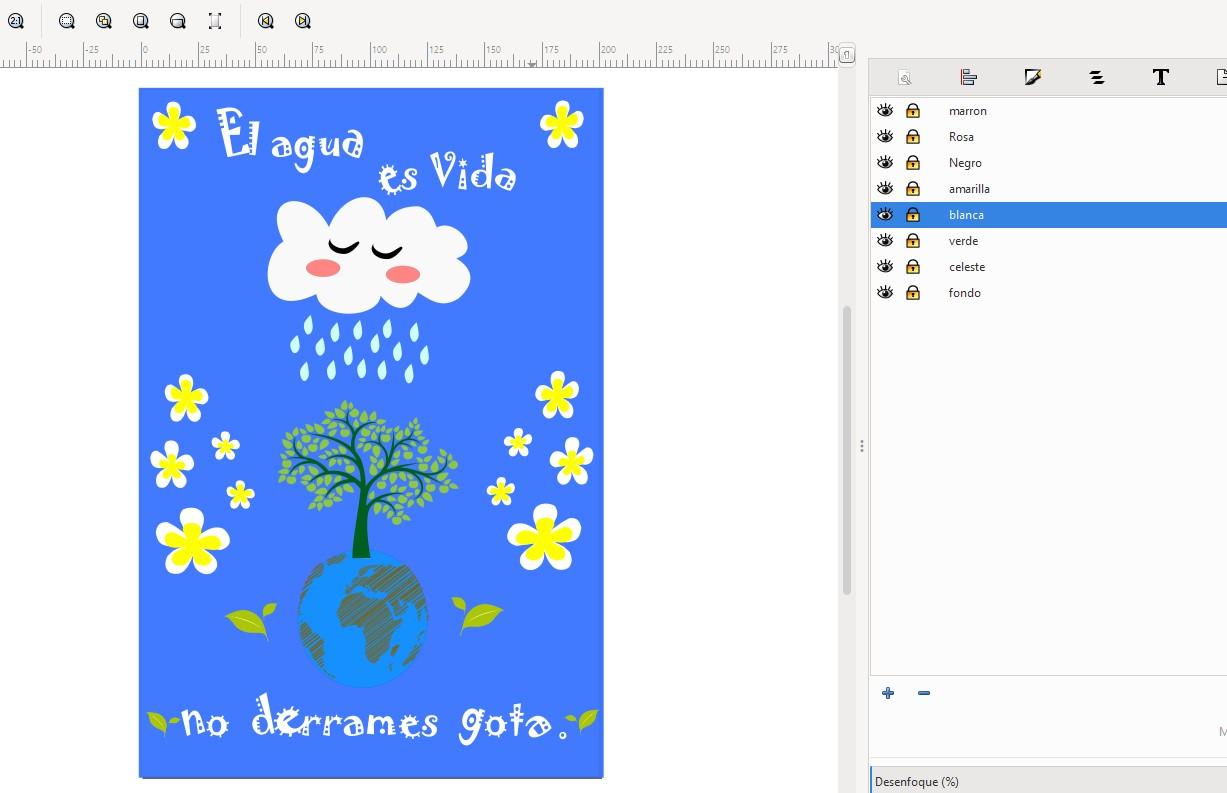The height and width of the screenshot is (793, 1227).
Task: Hide the Rosa layer
Action: click(x=885, y=137)
